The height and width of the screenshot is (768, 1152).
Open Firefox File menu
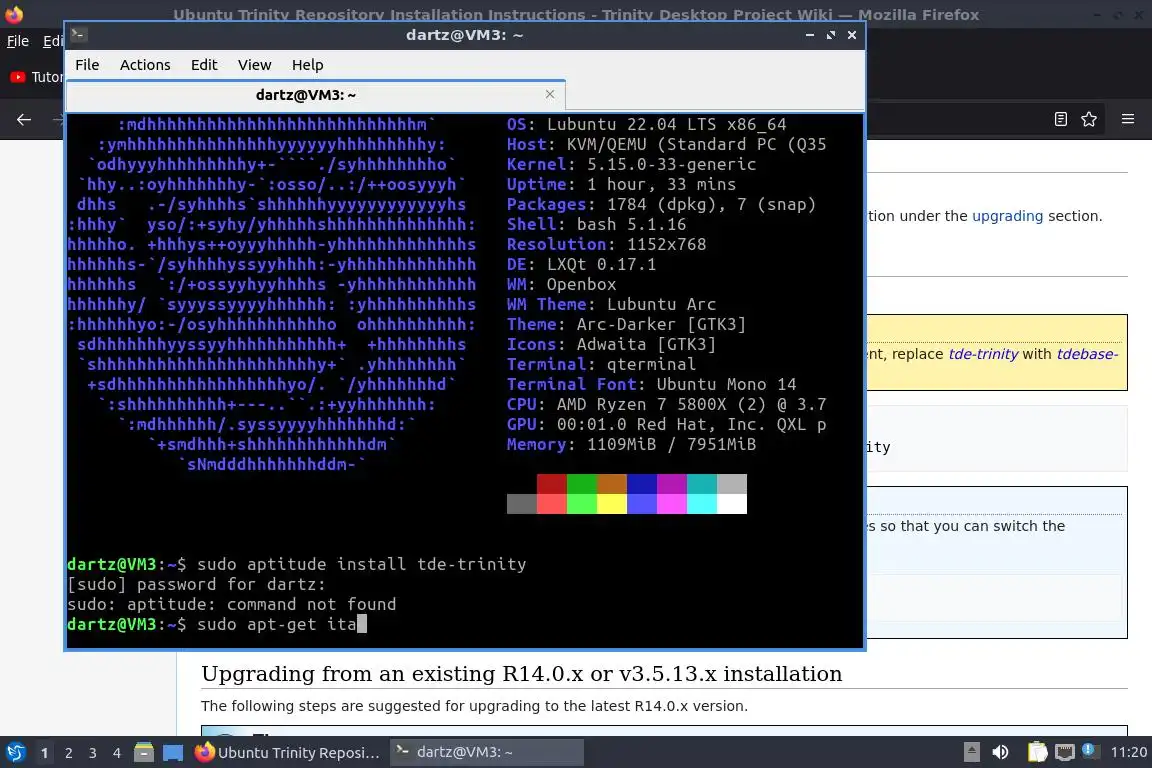tap(18, 41)
